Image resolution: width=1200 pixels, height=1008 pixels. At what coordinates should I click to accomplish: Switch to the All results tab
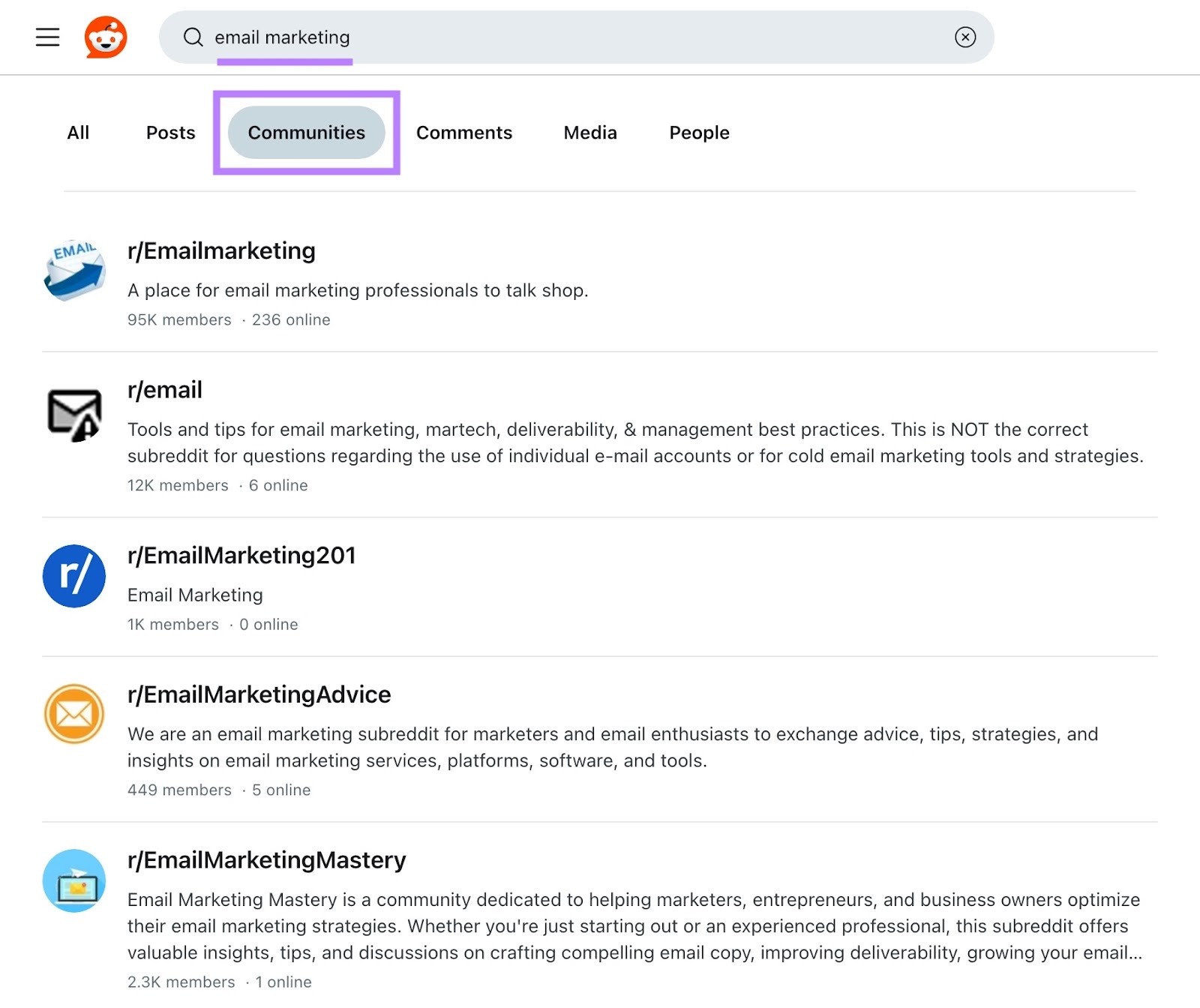[78, 132]
